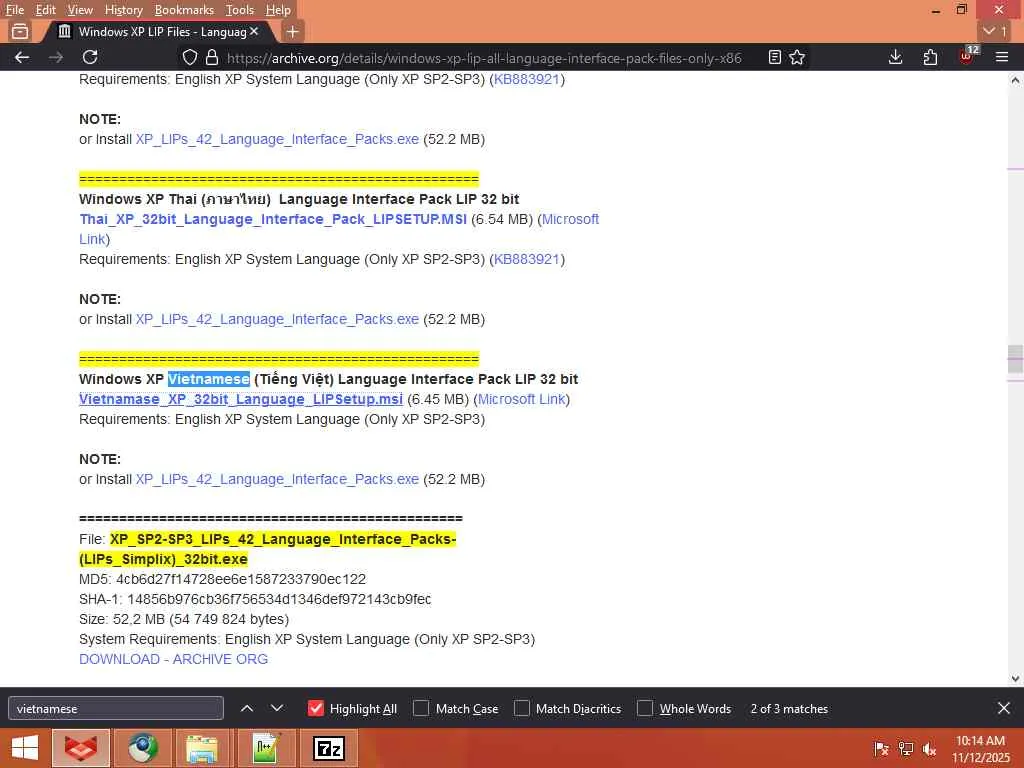
Task: Enable the Whole Words checkbox
Action: pyautogui.click(x=645, y=708)
